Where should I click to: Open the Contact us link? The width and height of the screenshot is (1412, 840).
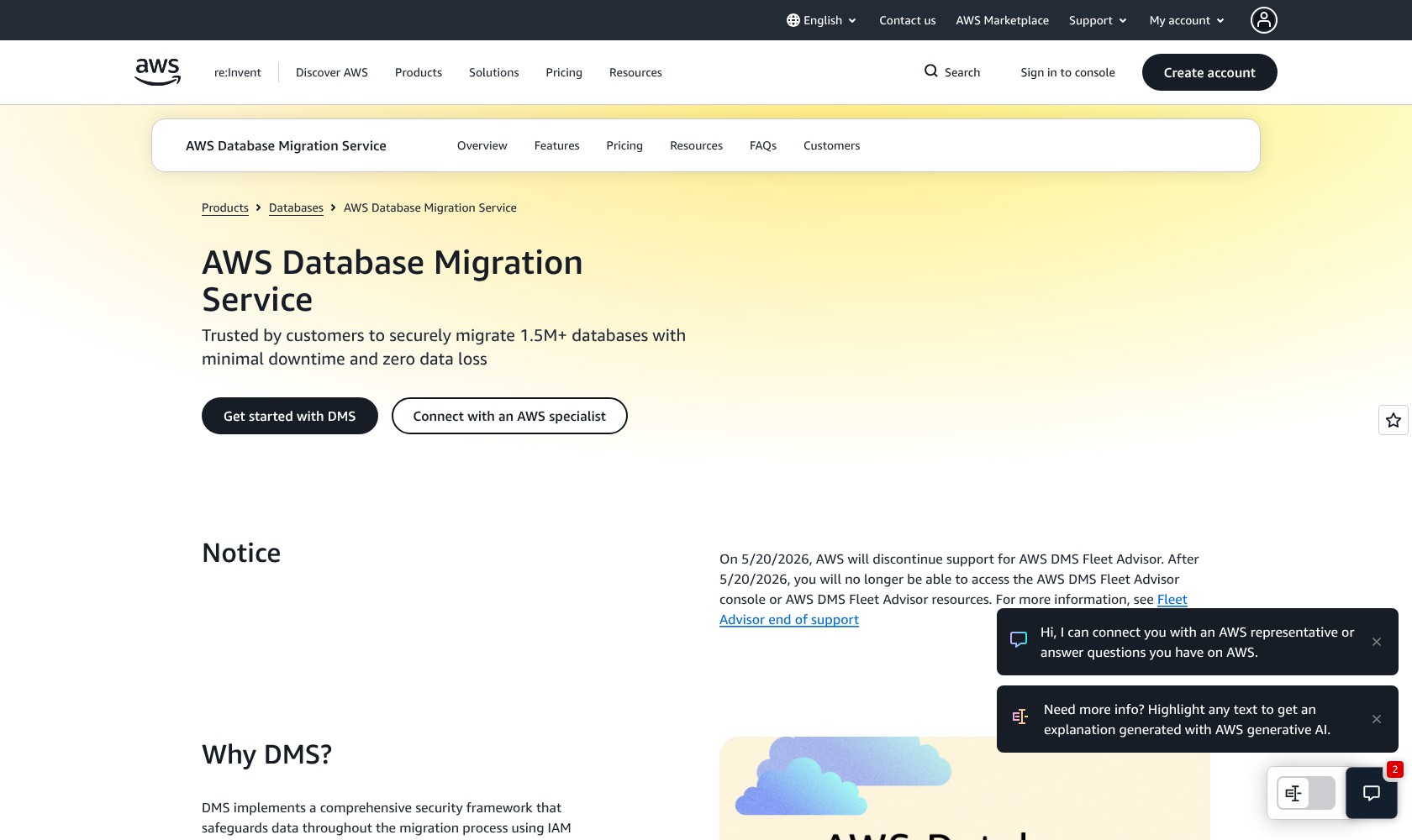907,20
